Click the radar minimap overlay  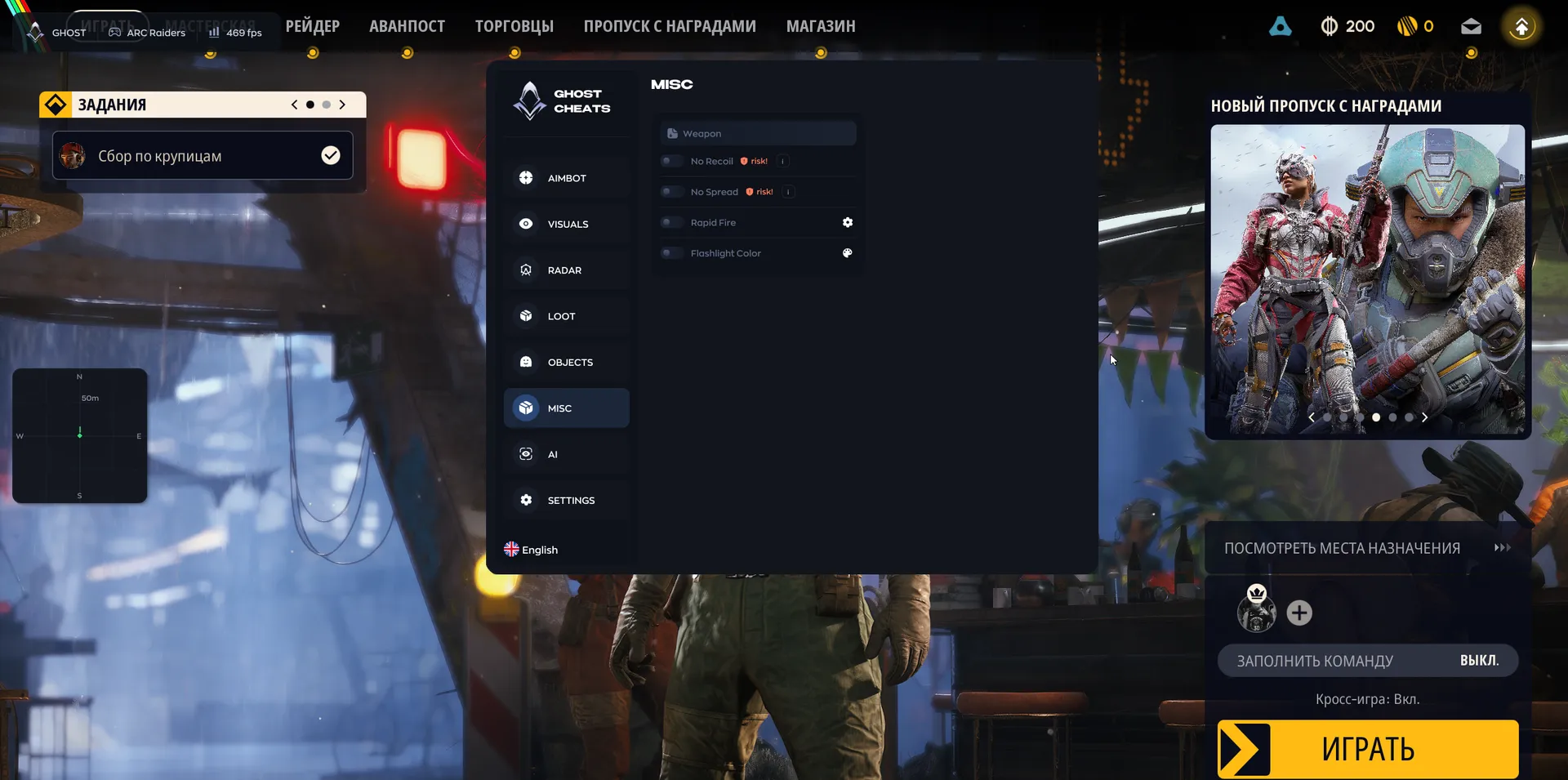pyautogui.click(x=80, y=435)
